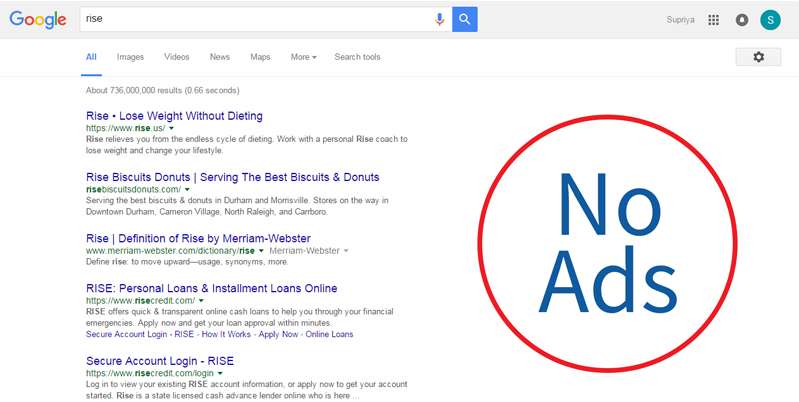Click the results count text
Image resolution: width=799 pixels, height=402 pixels.
point(163,90)
